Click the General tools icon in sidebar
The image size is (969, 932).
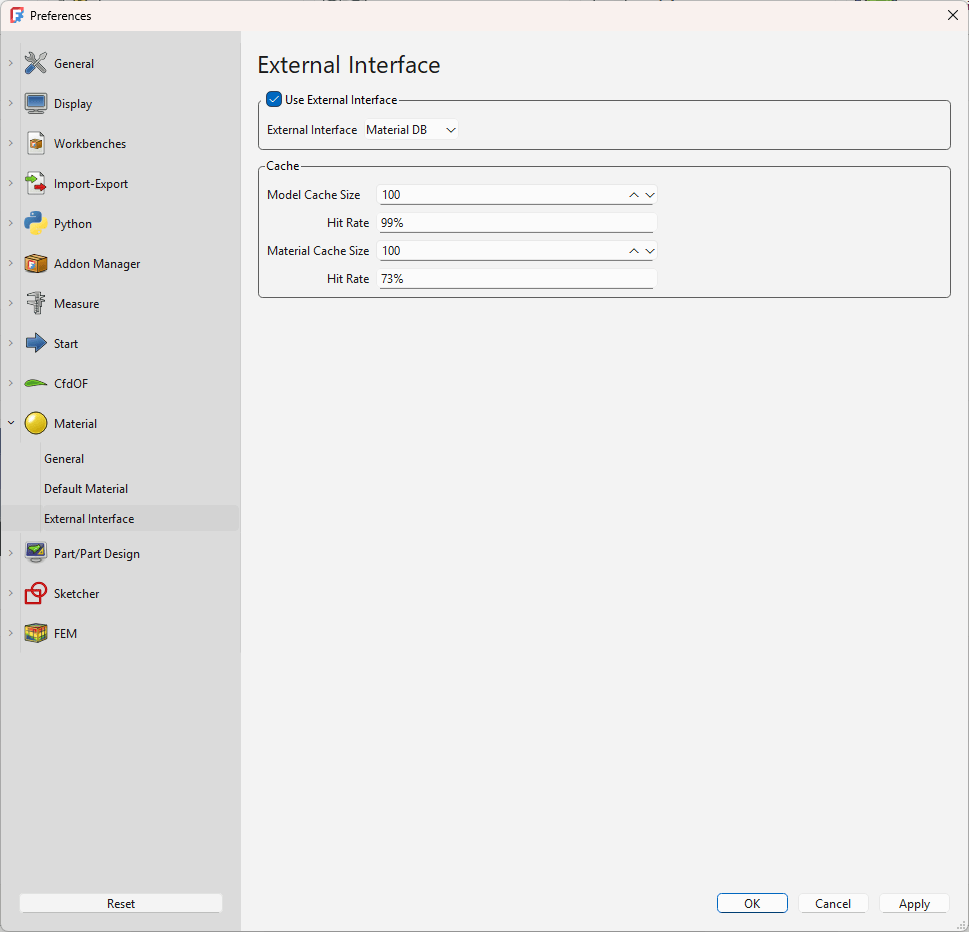[x=36, y=63]
